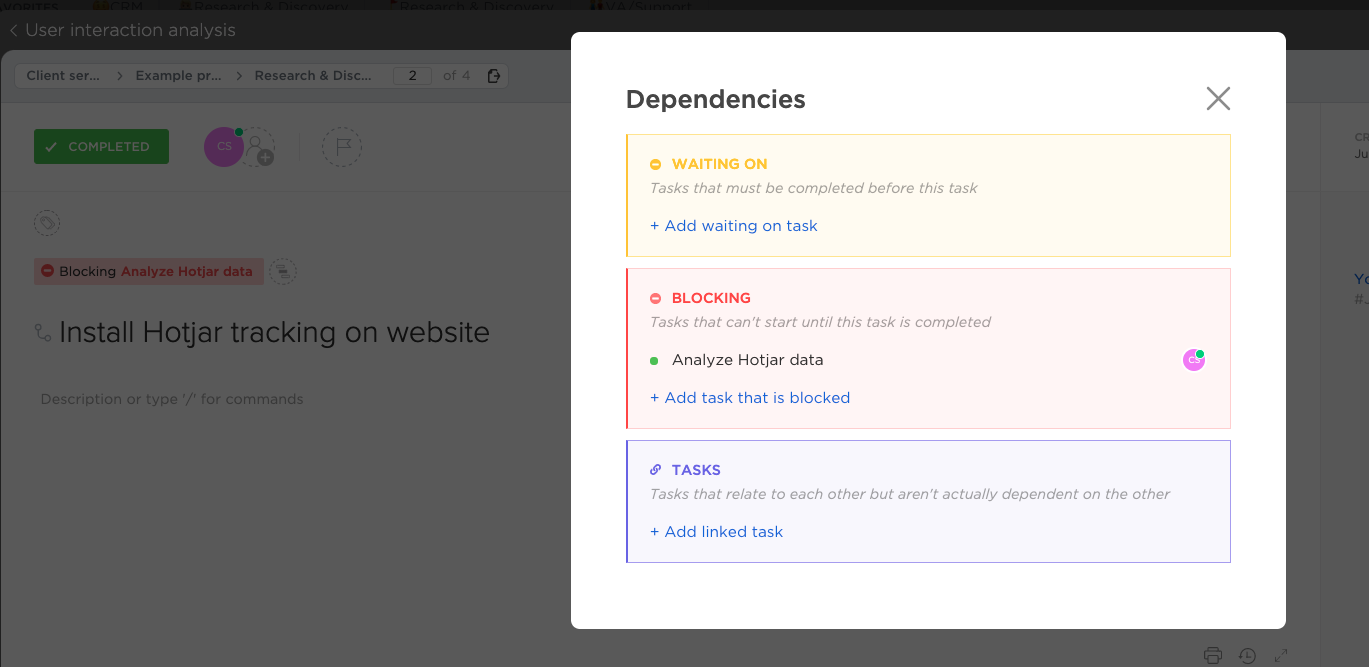
Task: Click the print icon
Action: pyautogui.click(x=1213, y=656)
